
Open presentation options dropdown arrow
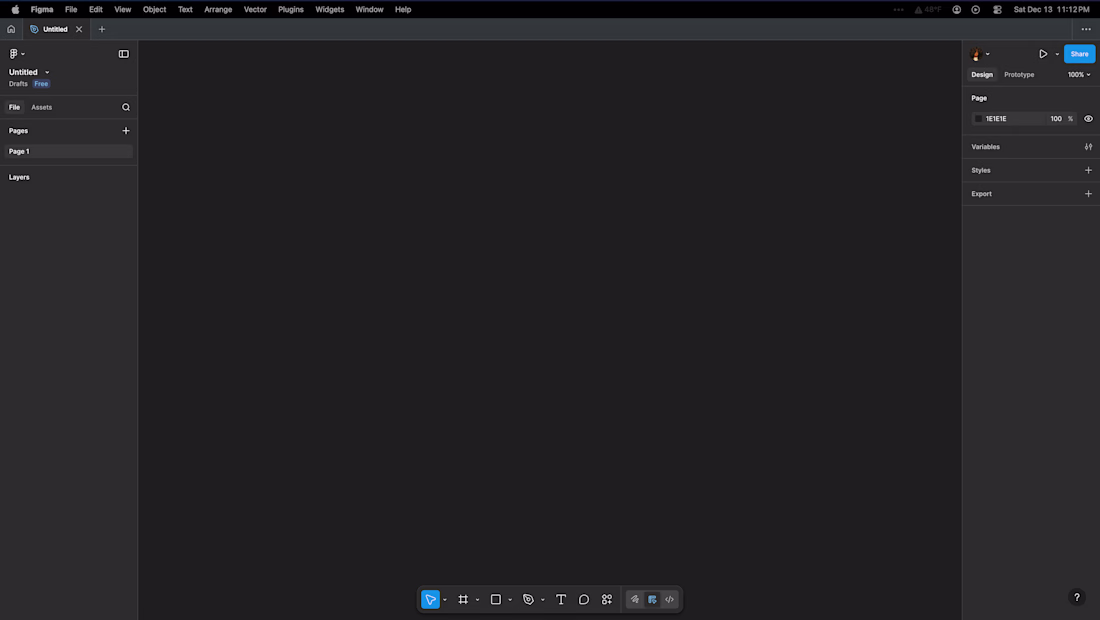point(1057,54)
